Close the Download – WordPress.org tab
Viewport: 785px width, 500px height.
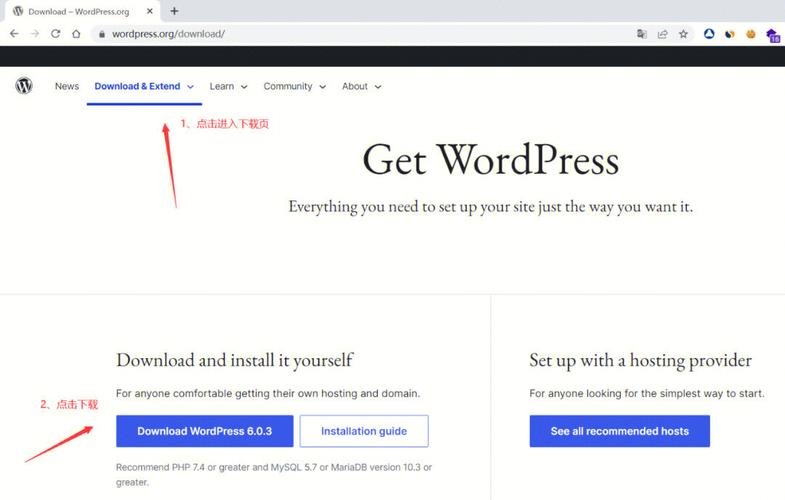pos(150,11)
